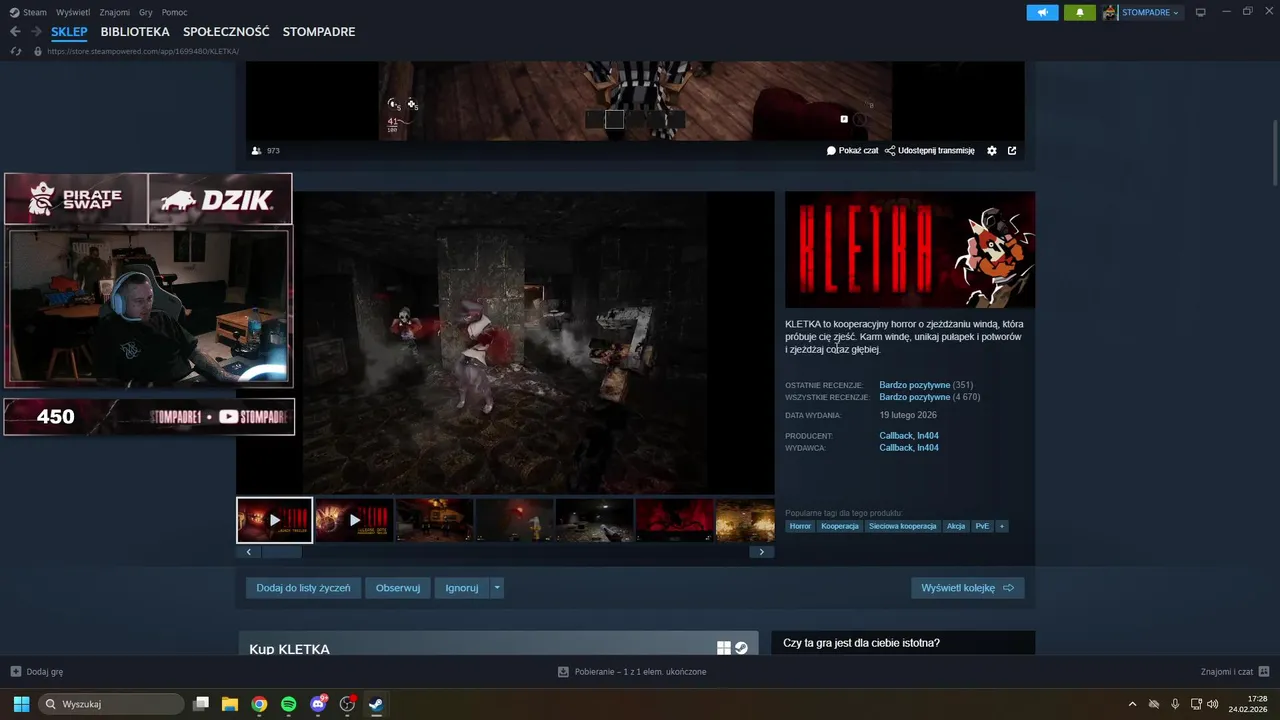
Task: Click the viewers count icon showing 973
Action: [x=257, y=151]
